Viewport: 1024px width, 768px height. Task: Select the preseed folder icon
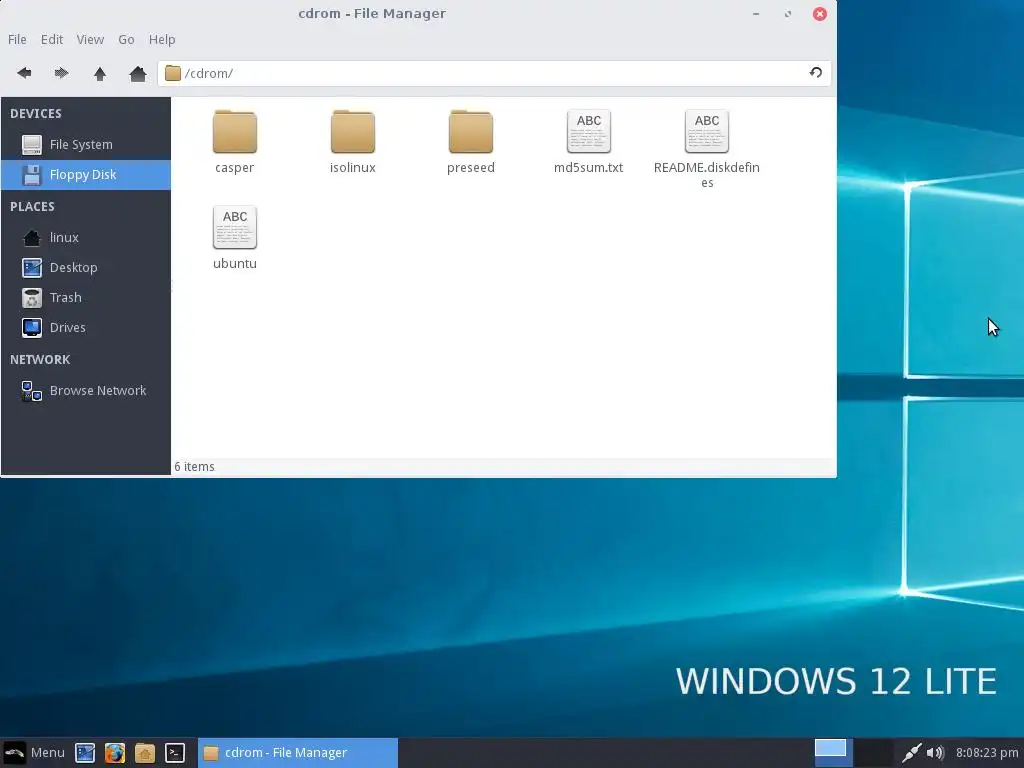tap(471, 131)
